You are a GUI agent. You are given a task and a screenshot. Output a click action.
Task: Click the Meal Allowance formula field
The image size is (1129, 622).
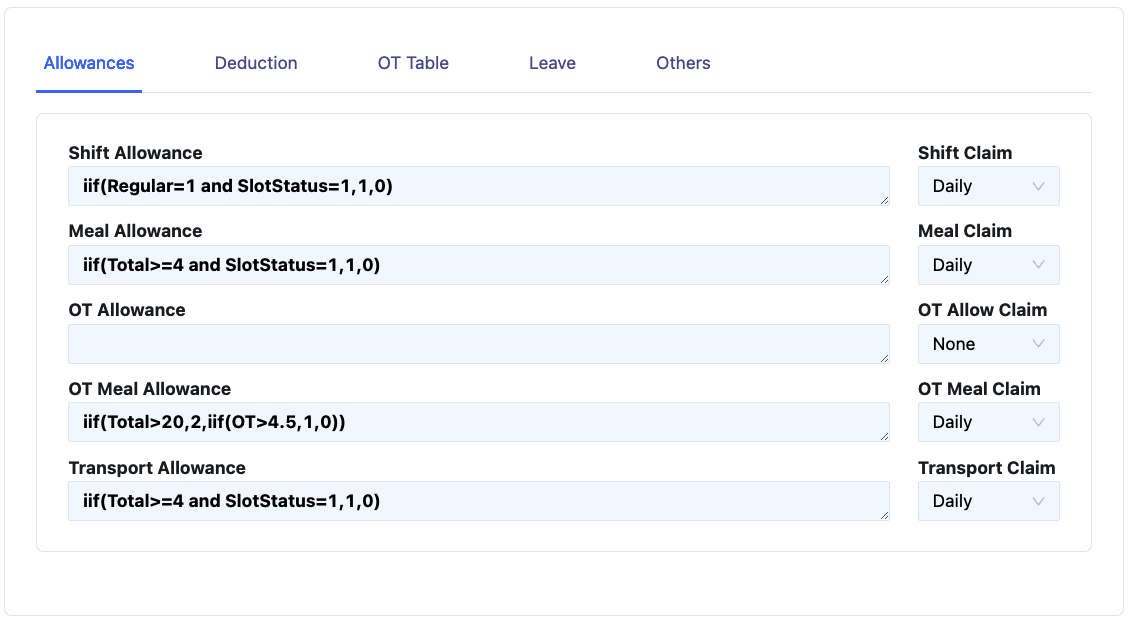[x=478, y=265]
